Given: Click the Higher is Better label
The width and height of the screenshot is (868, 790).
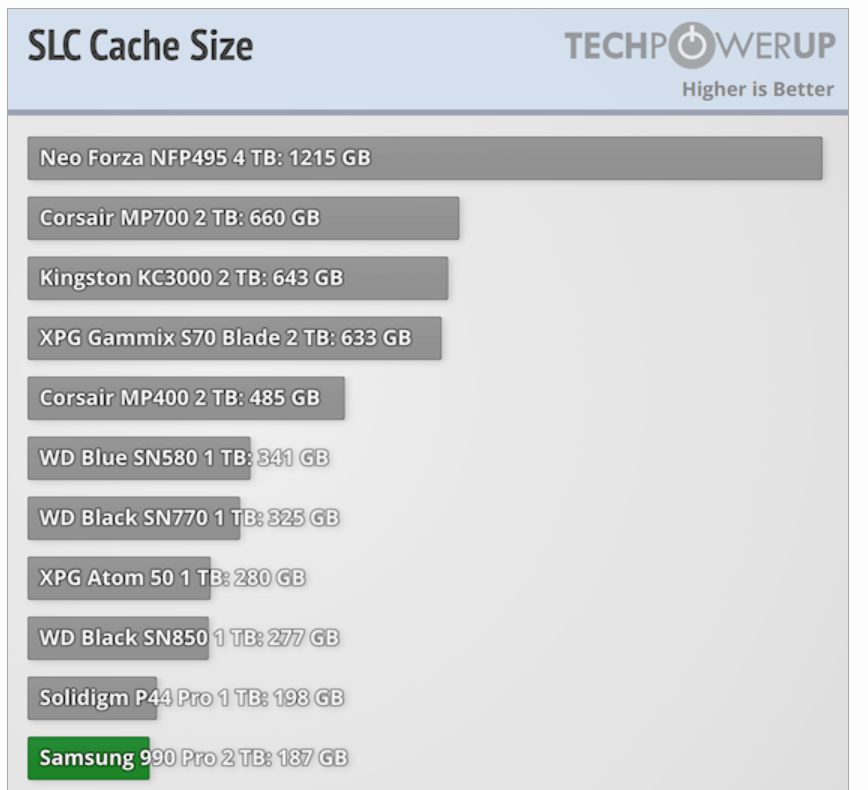Looking at the screenshot, I should click(757, 89).
